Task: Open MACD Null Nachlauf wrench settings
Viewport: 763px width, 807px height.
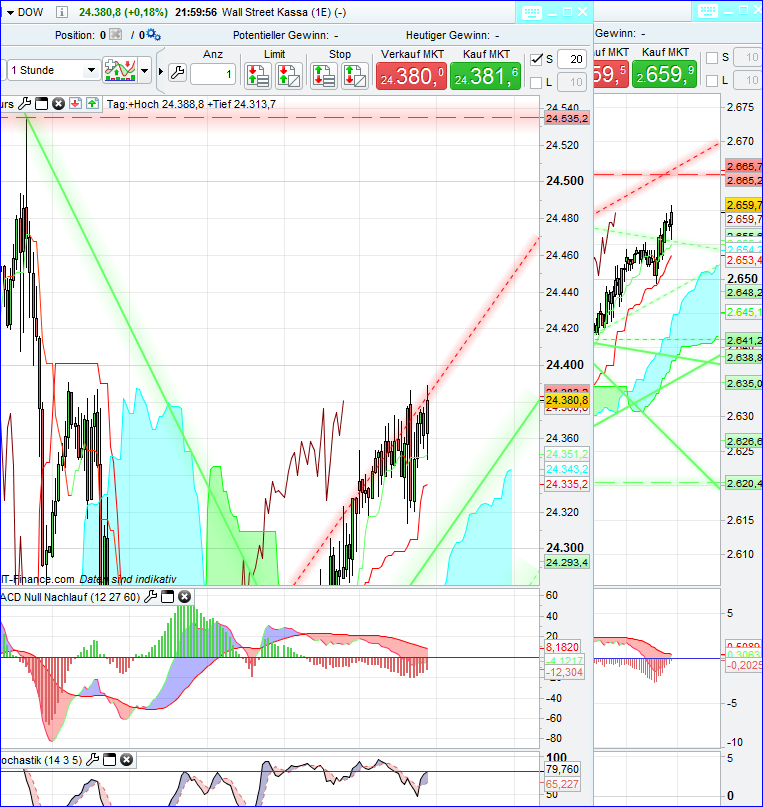Action: [150, 597]
